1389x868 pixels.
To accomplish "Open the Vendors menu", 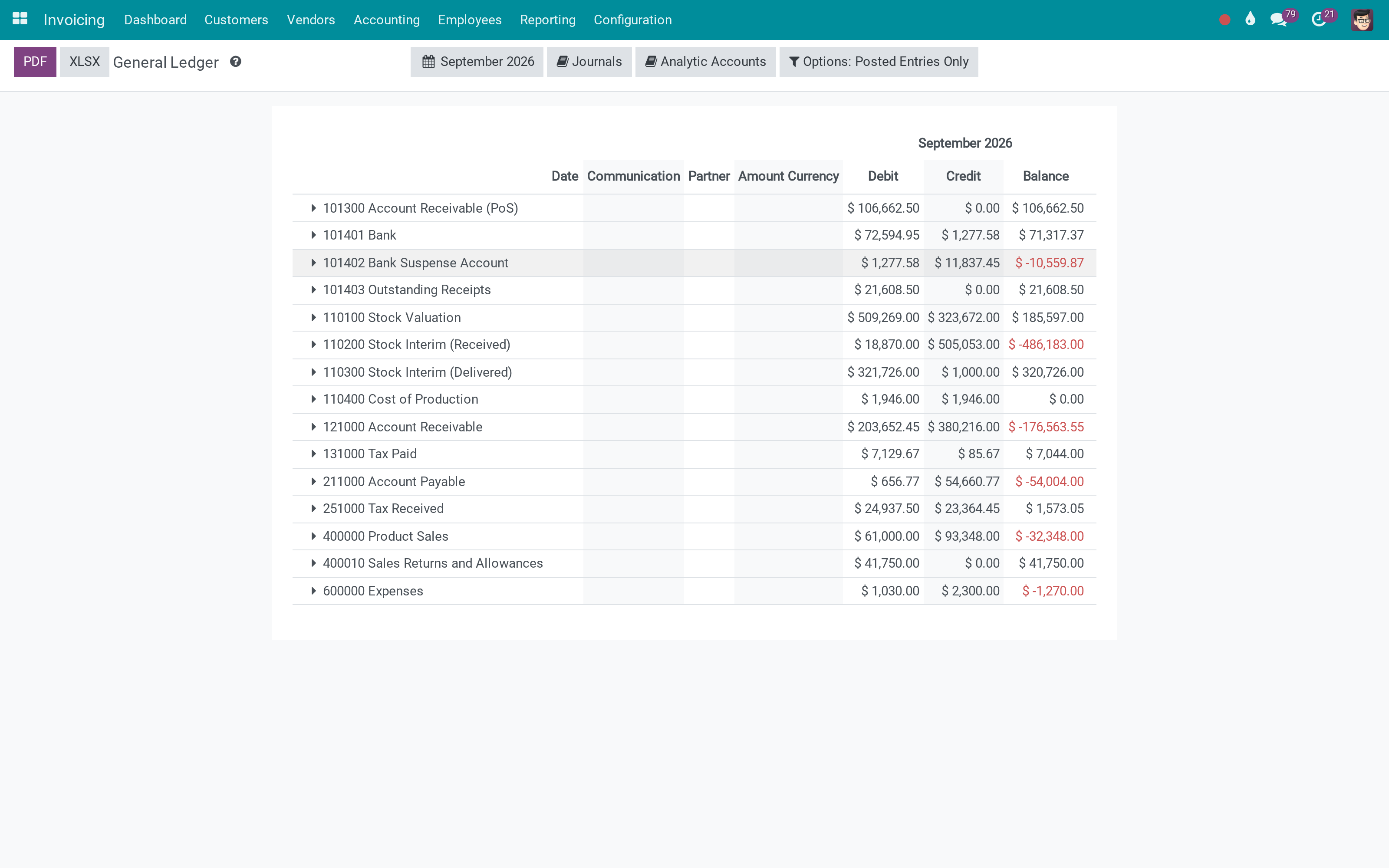I will (x=310, y=20).
